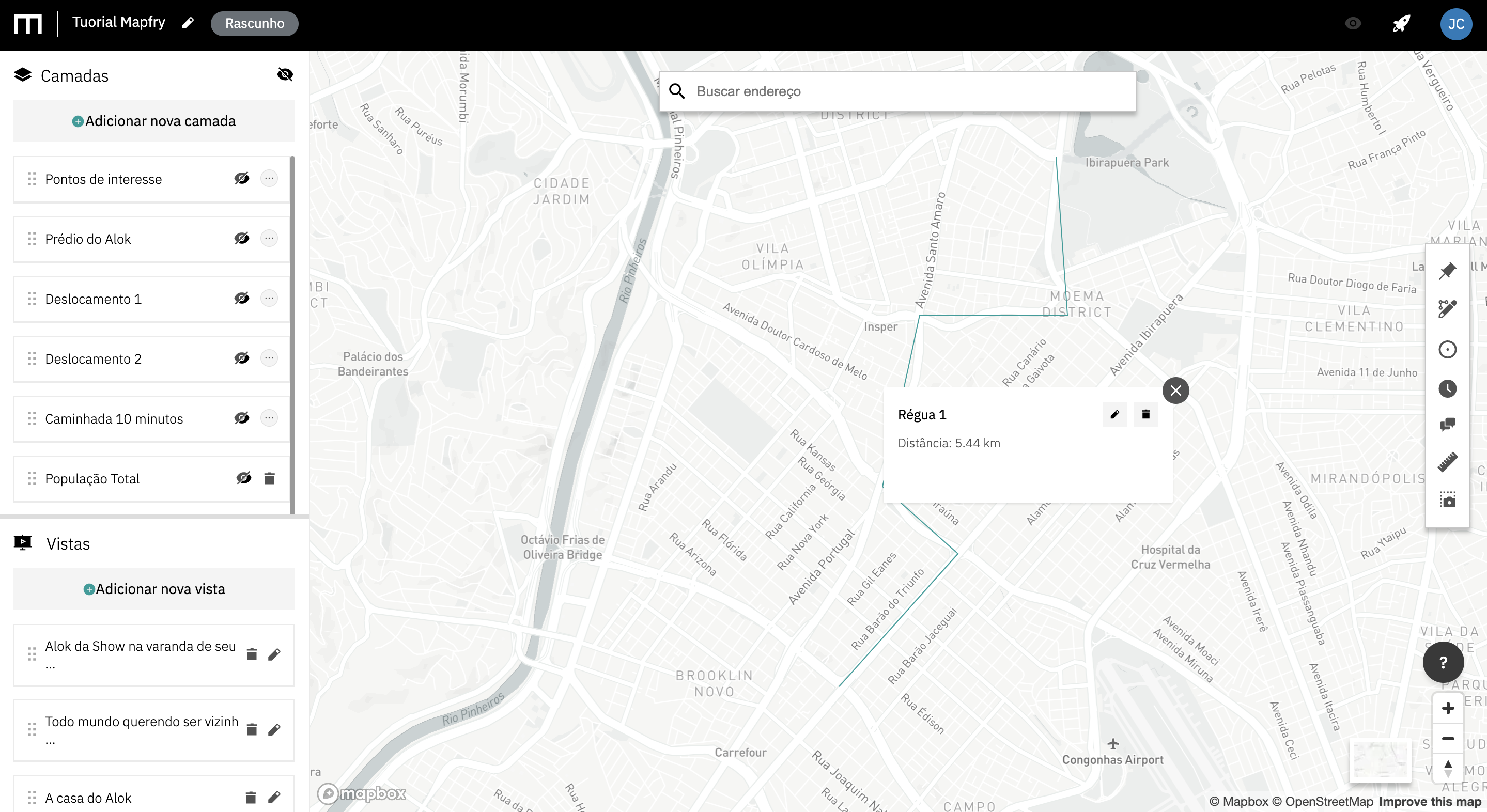Zoom in on the map
Viewport: 1487px width, 812px height.
click(x=1448, y=708)
